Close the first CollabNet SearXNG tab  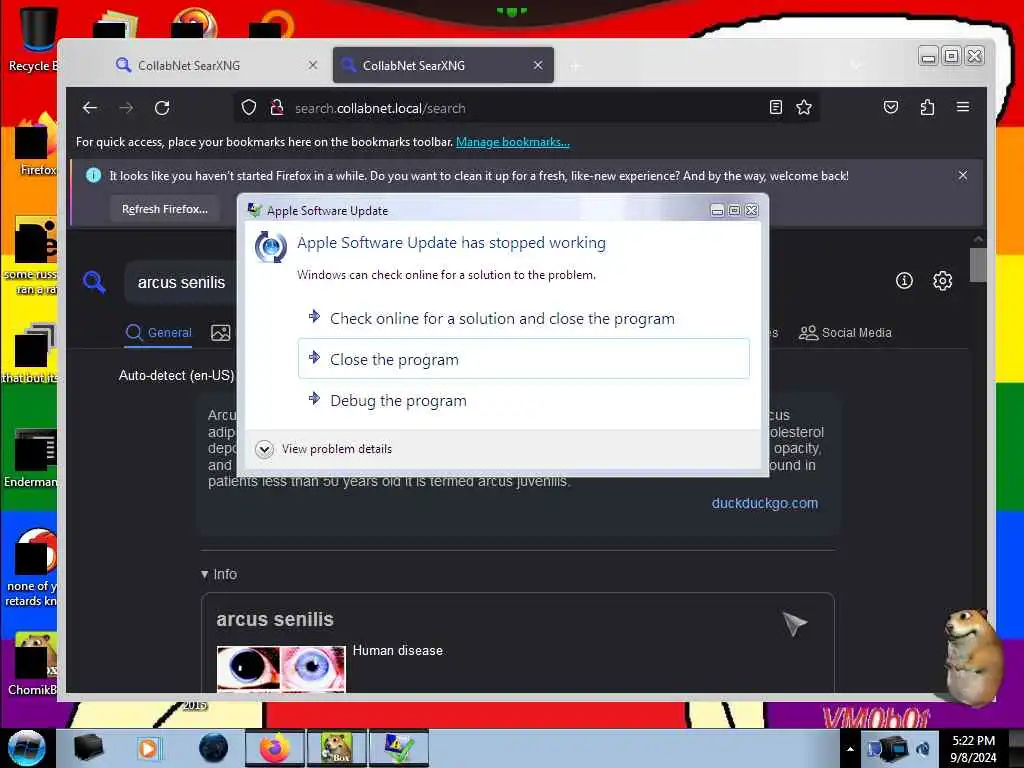[313, 65]
